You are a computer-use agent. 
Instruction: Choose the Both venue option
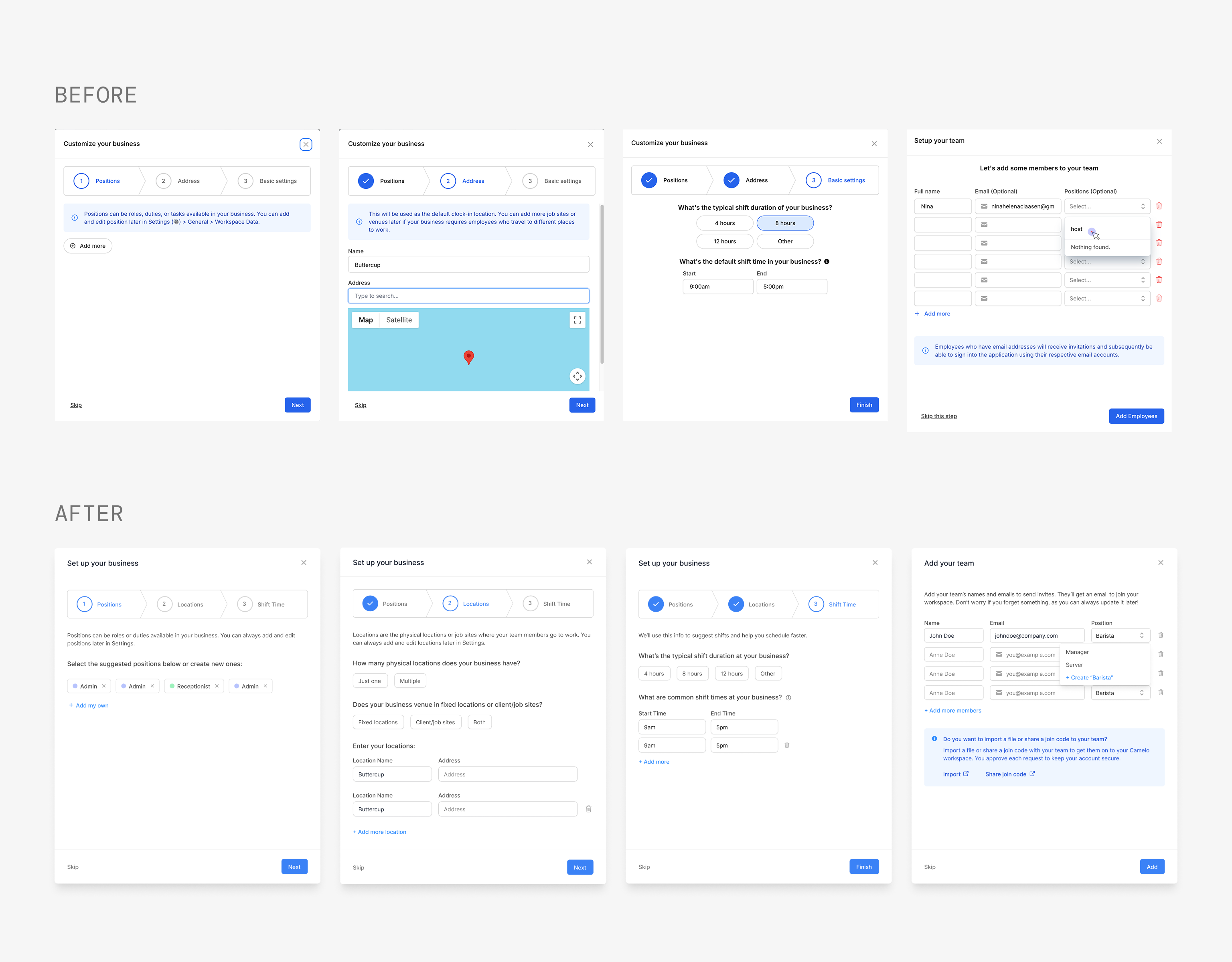(x=480, y=722)
